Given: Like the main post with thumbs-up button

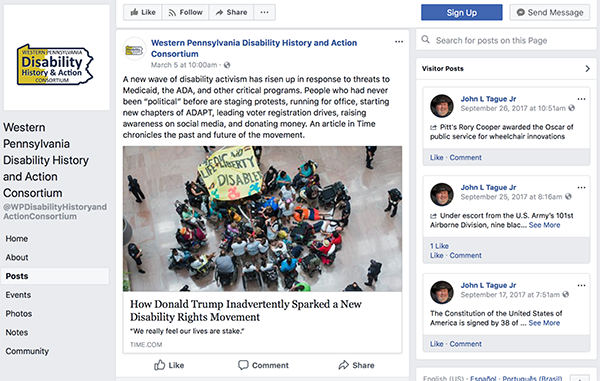Looking at the screenshot, I should (x=169, y=365).
